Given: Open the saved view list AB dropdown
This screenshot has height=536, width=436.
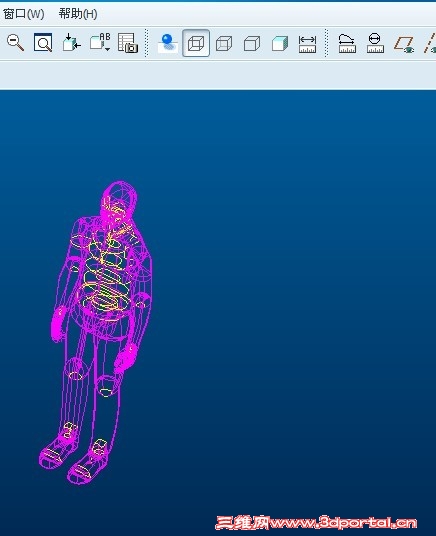Looking at the screenshot, I should click(x=100, y=43).
